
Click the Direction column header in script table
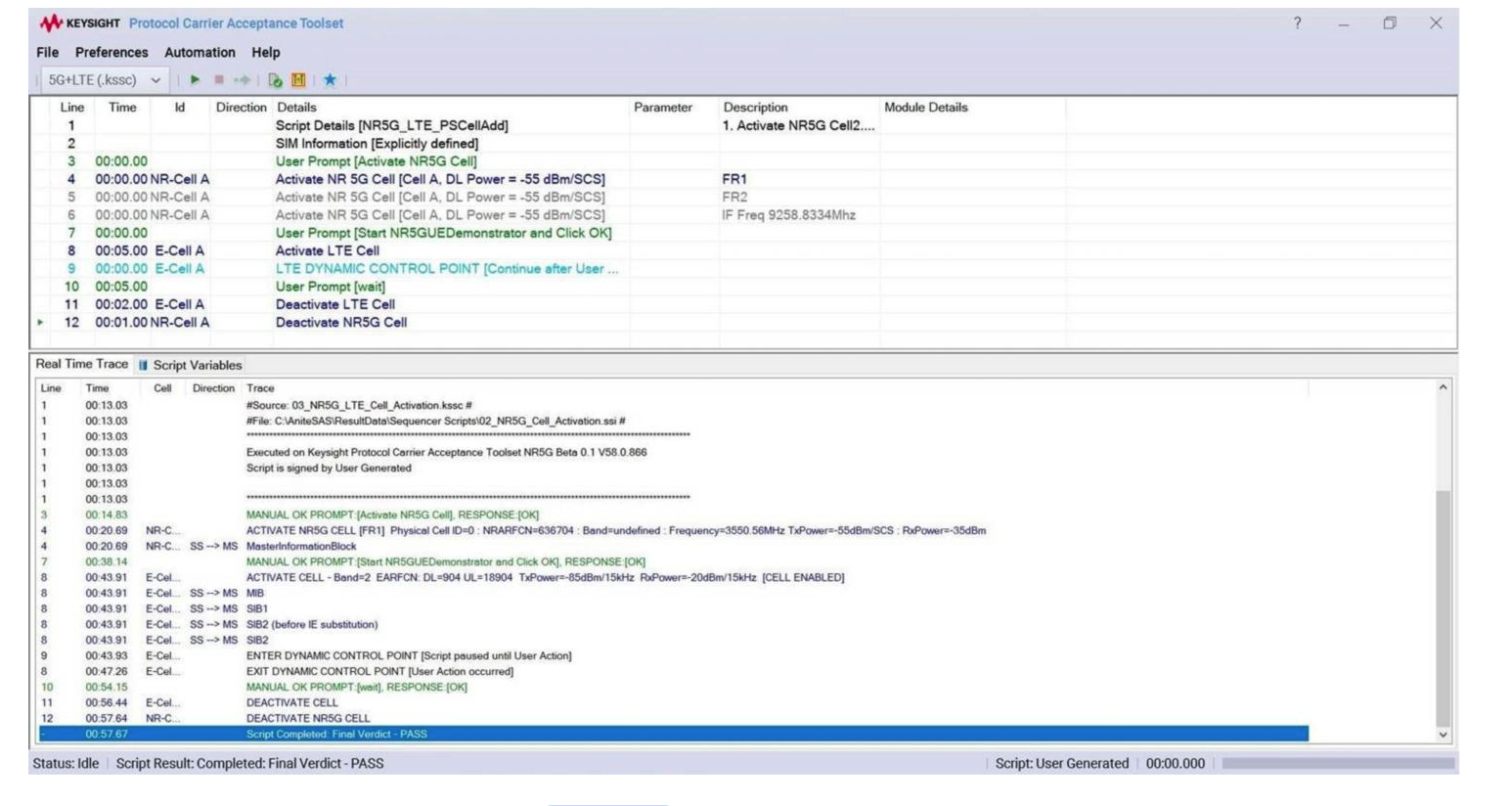(241, 108)
